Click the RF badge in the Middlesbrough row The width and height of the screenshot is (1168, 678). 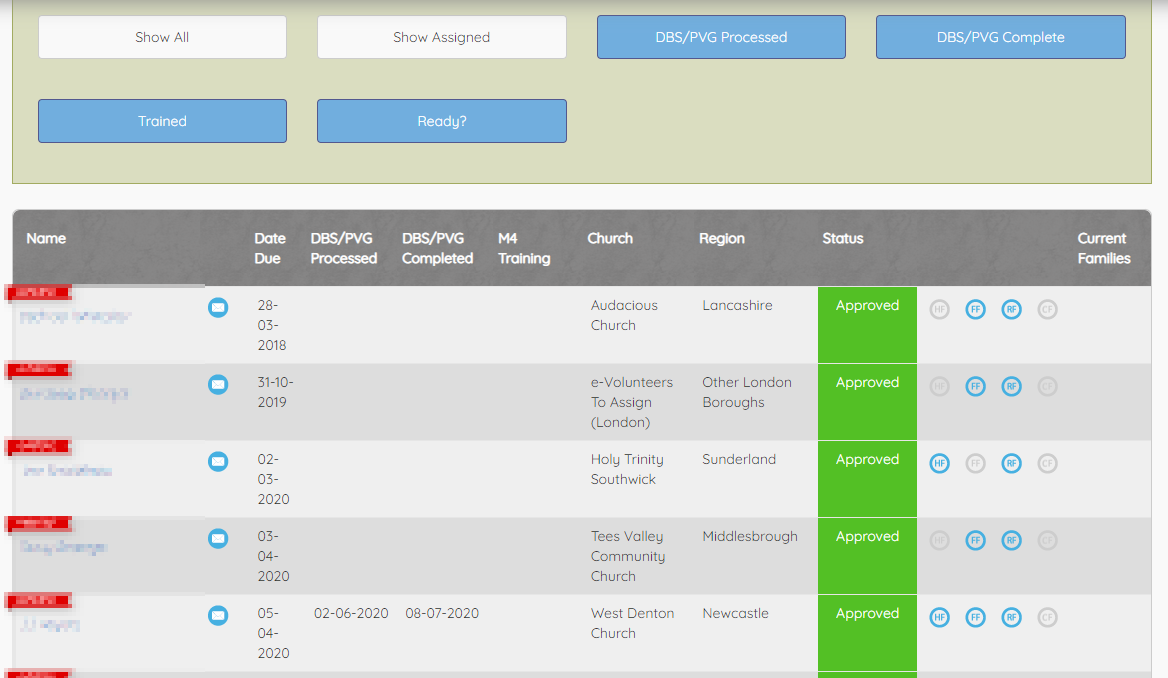(1011, 540)
